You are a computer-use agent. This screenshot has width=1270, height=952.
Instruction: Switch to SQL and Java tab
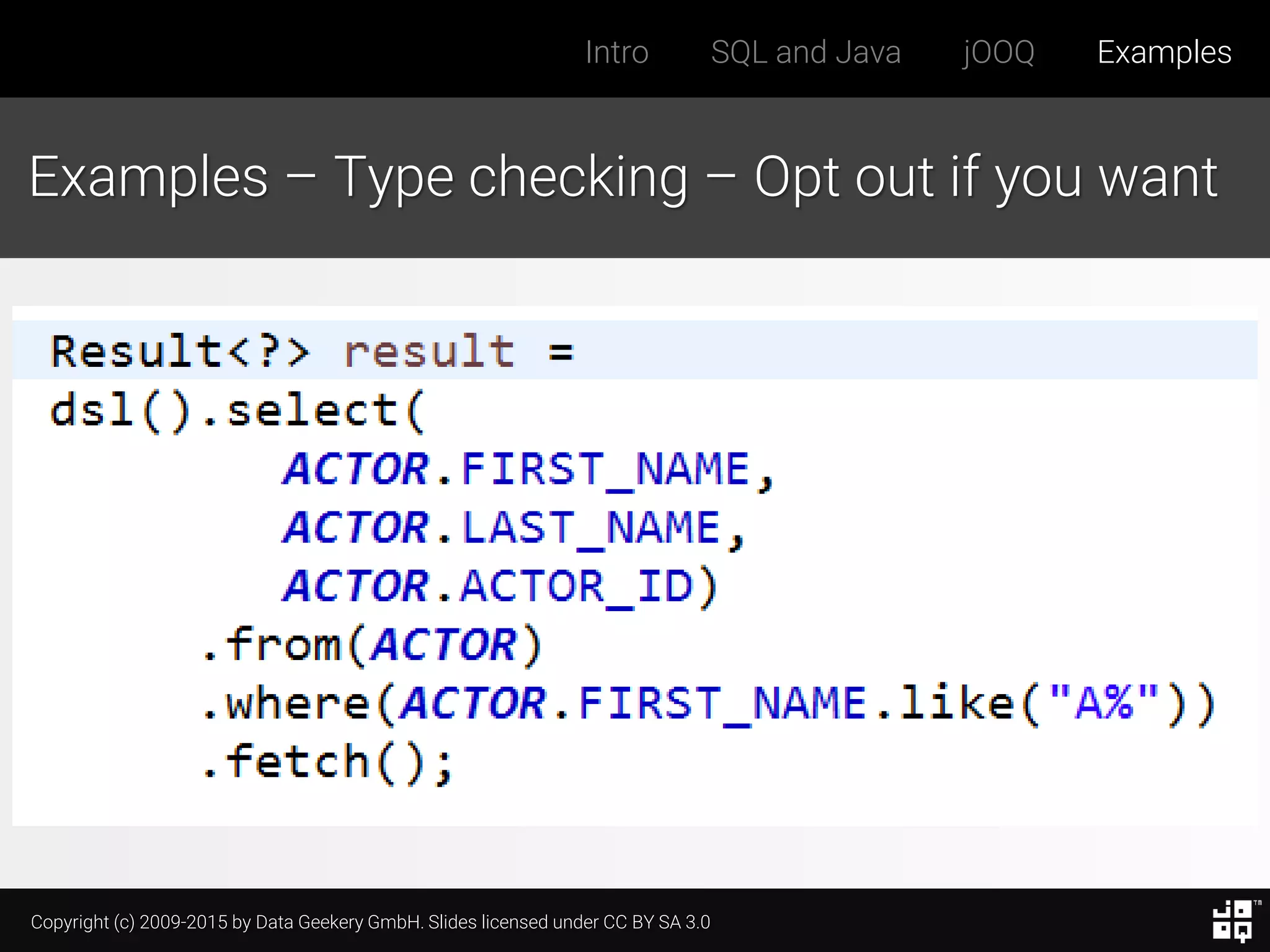coord(805,52)
